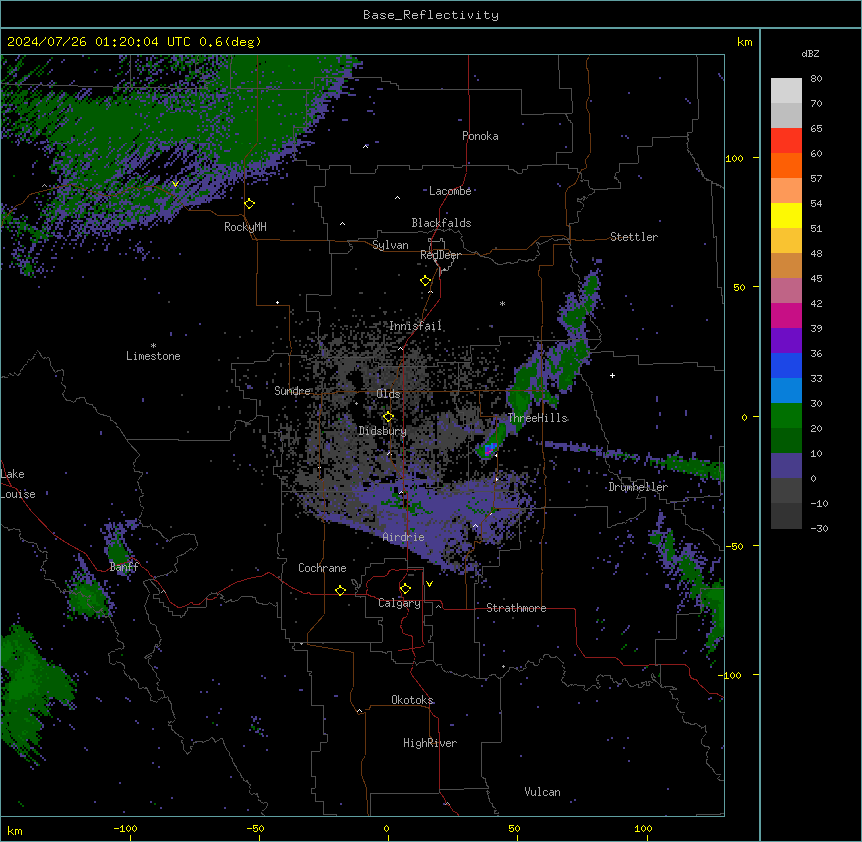Click the Vulcan city label

(x=543, y=793)
